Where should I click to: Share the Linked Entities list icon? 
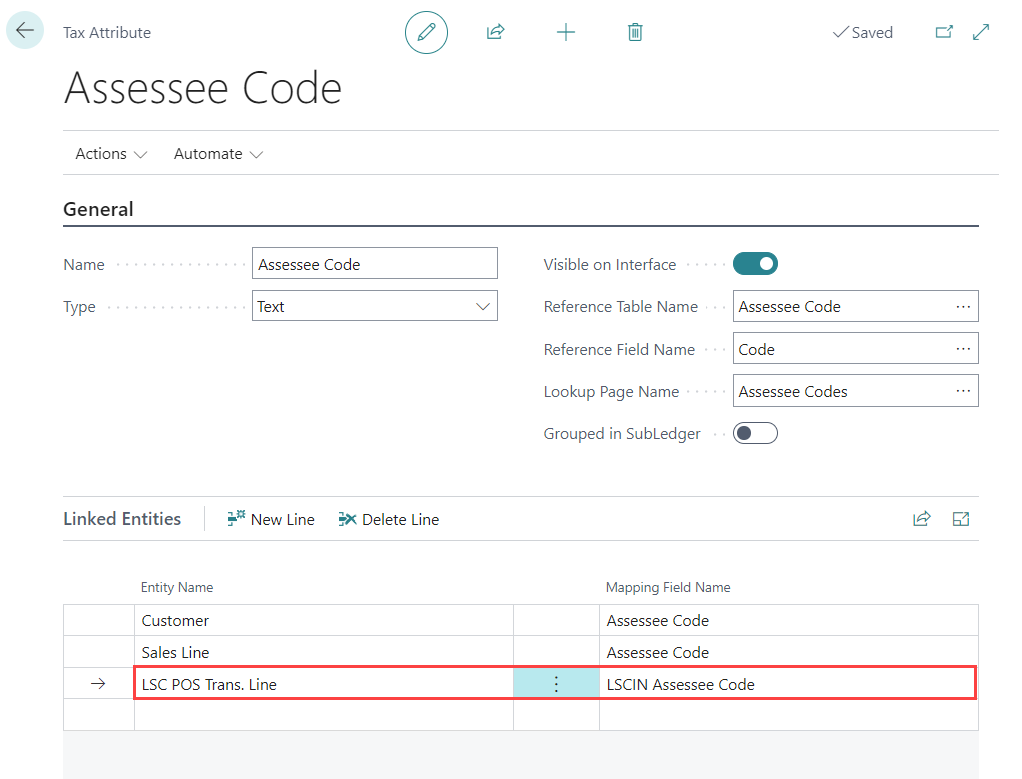point(921,519)
